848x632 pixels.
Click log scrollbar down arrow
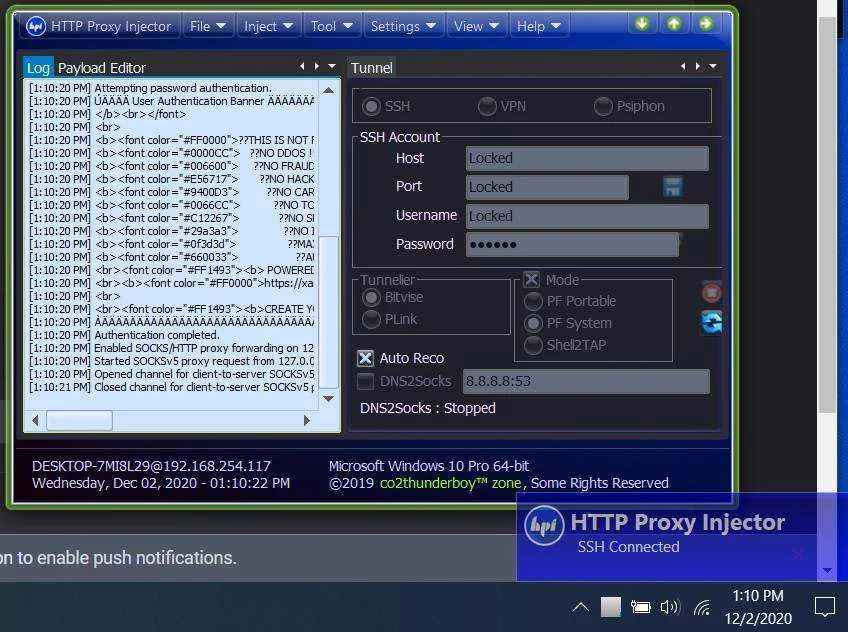click(328, 398)
